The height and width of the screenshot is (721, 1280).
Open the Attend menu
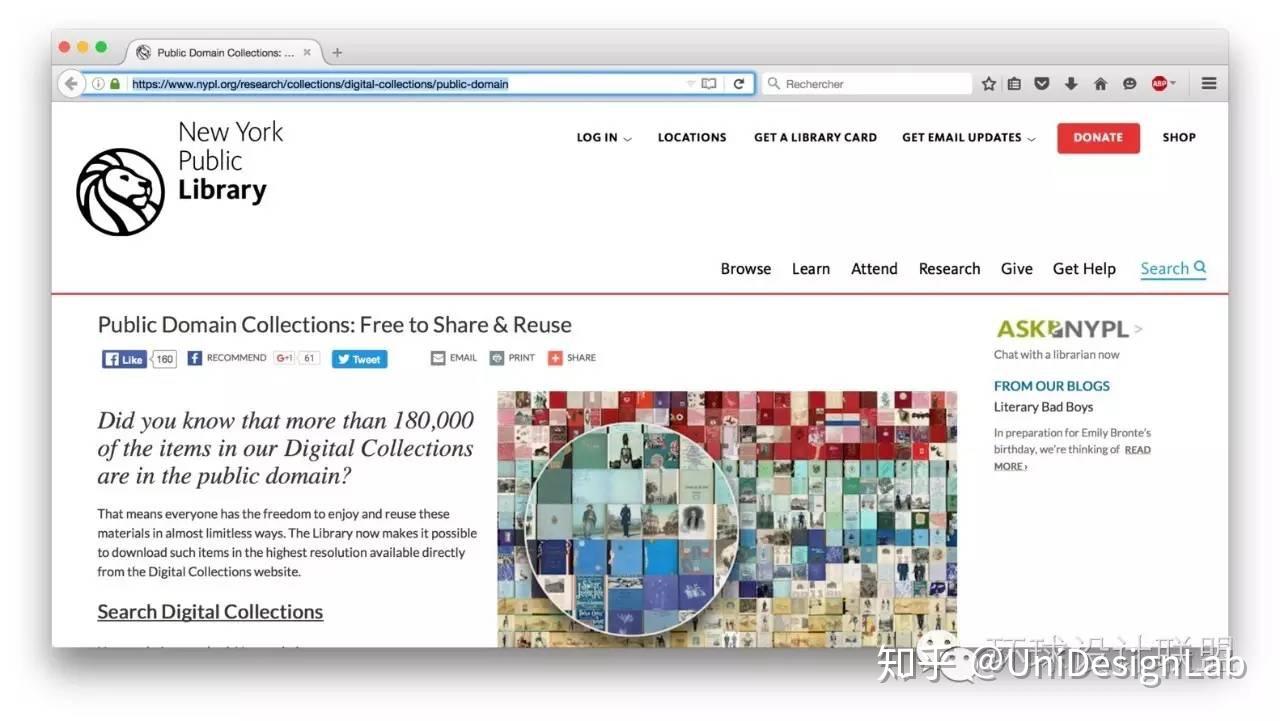tap(874, 269)
